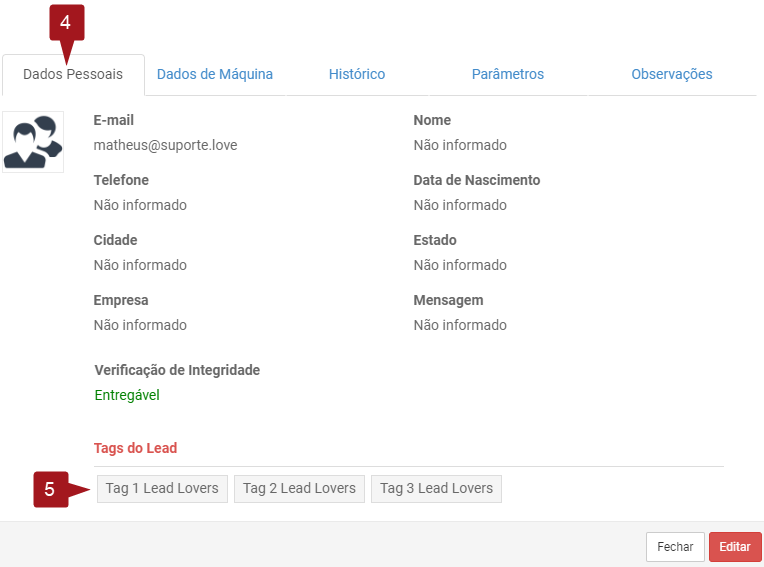Click the green Entregável status text

127,395
